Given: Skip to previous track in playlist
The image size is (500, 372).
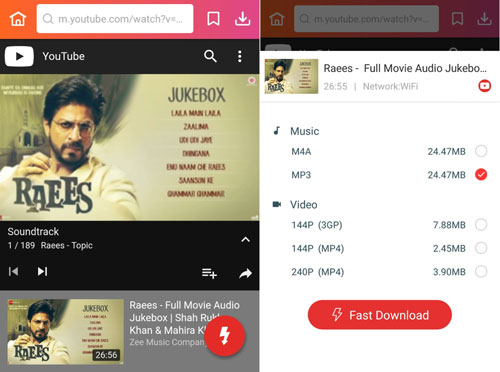Looking at the screenshot, I should coord(13,272).
